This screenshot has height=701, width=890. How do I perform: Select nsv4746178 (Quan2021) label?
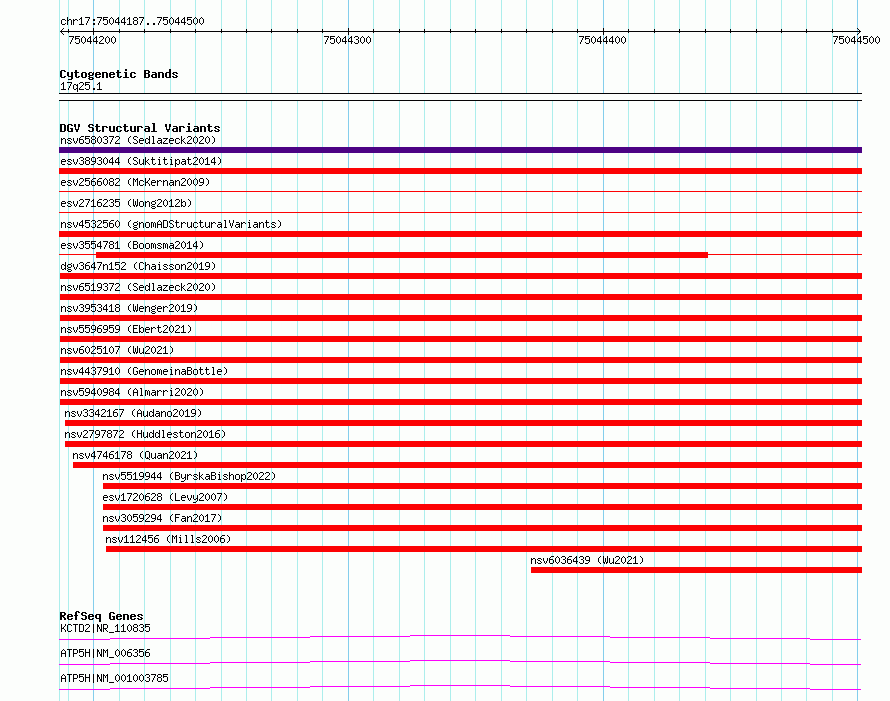135,455
